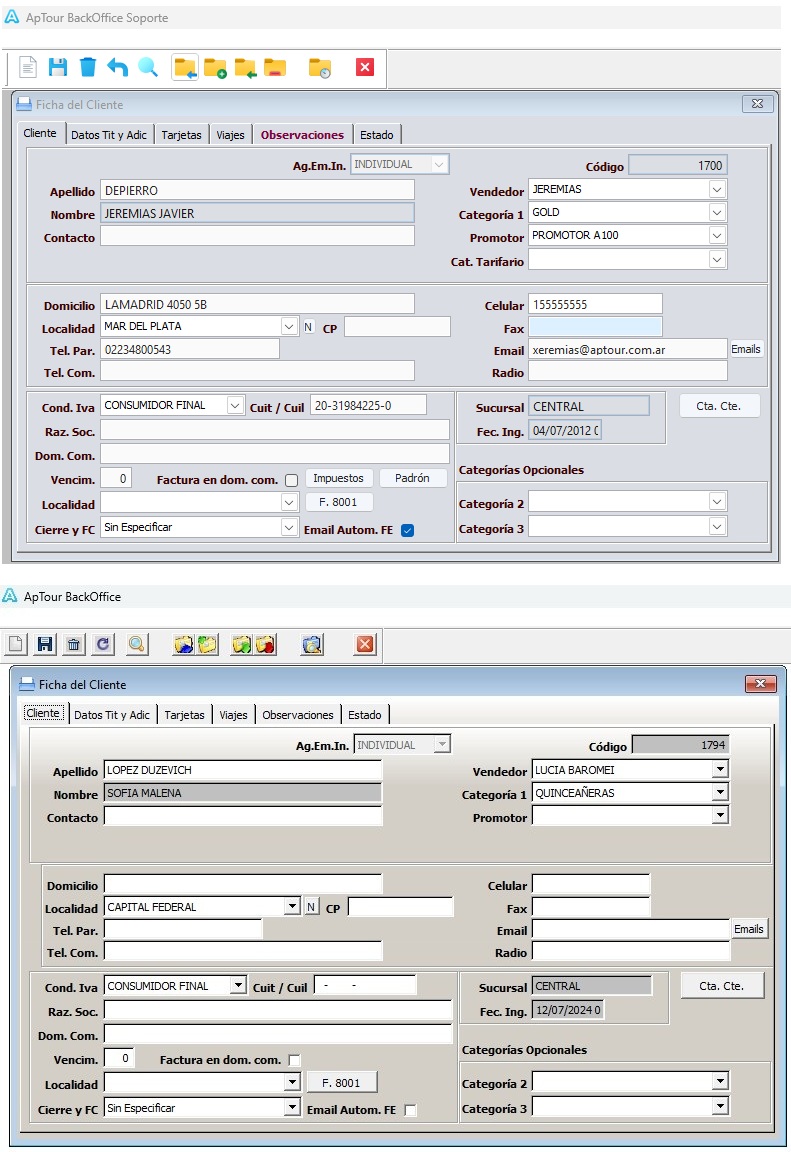Click the N button beside MAR DEL PLATA
Viewport: 791px width, 1152px height.
[x=308, y=327]
